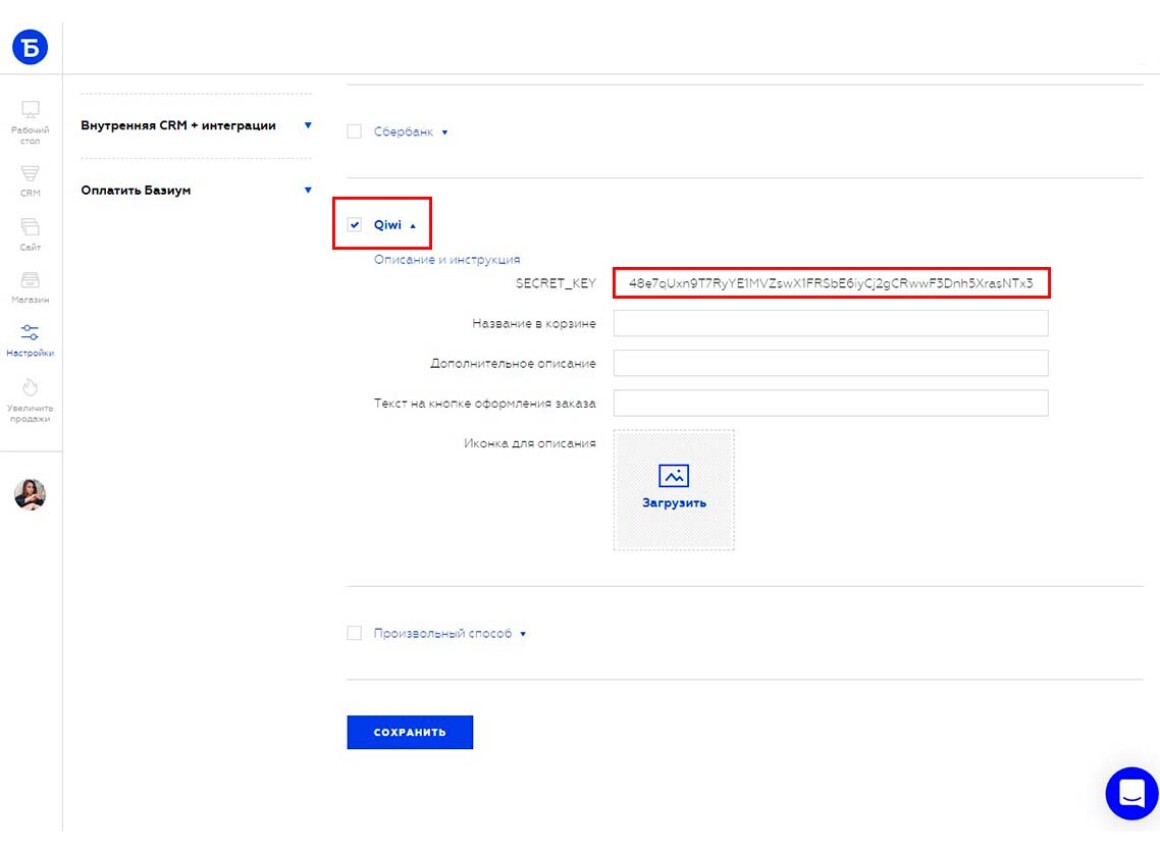Open the Сайт sidebar icon
1160x854 pixels.
point(30,226)
